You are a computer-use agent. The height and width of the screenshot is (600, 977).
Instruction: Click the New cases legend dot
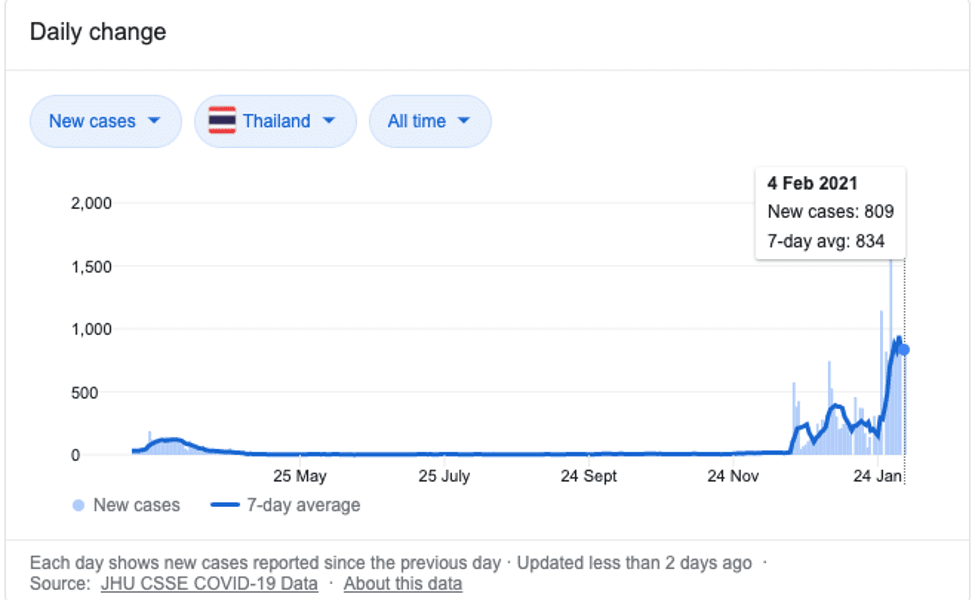[78, 505]
